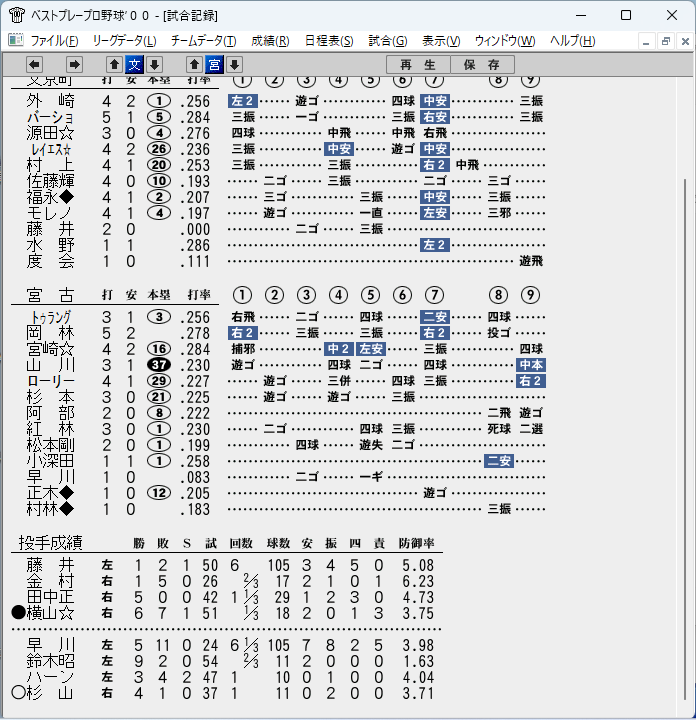696x720 pixels.
Task: Click the 投手成績 section heading
Action: point(51,543)
